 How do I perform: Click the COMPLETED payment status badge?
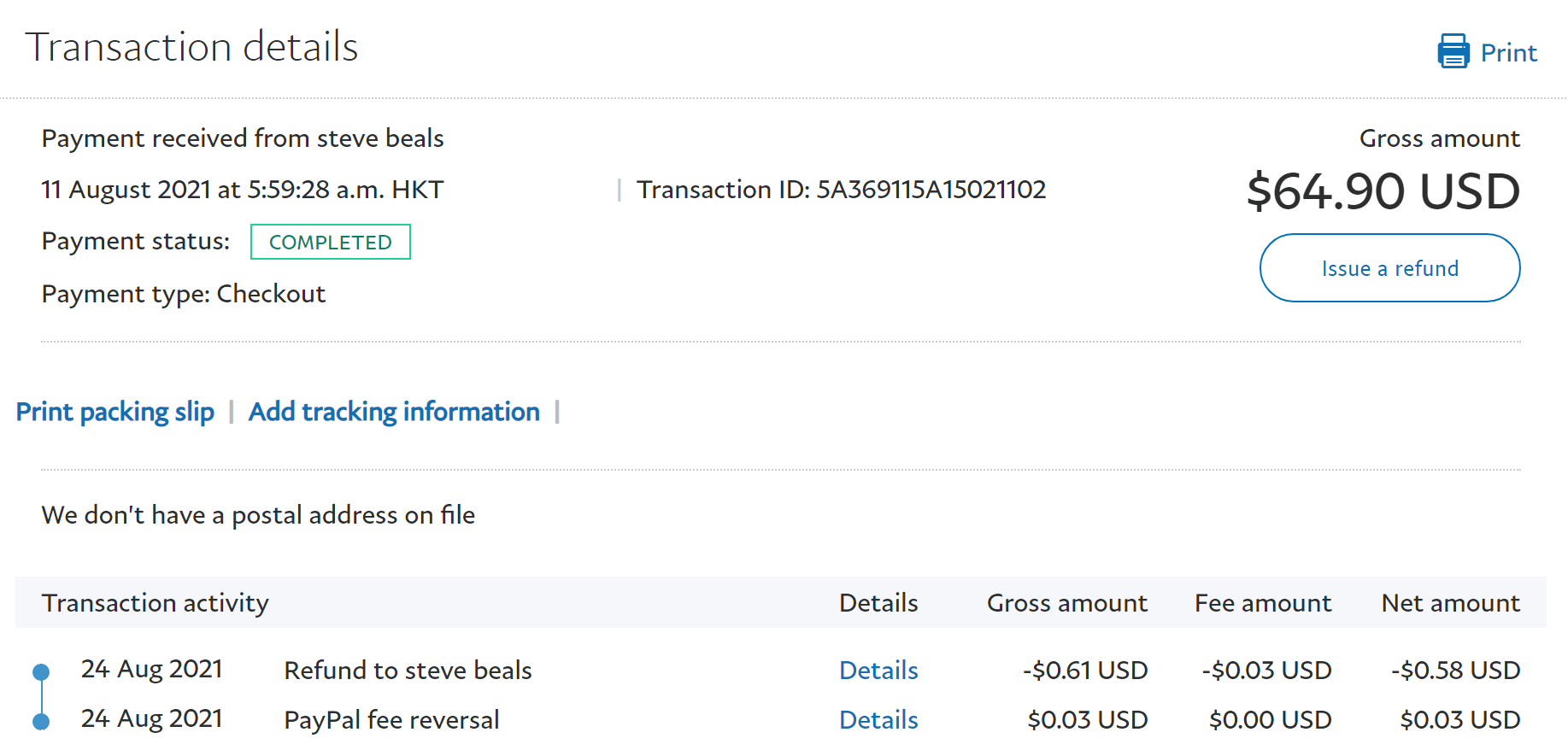[330, 243]
